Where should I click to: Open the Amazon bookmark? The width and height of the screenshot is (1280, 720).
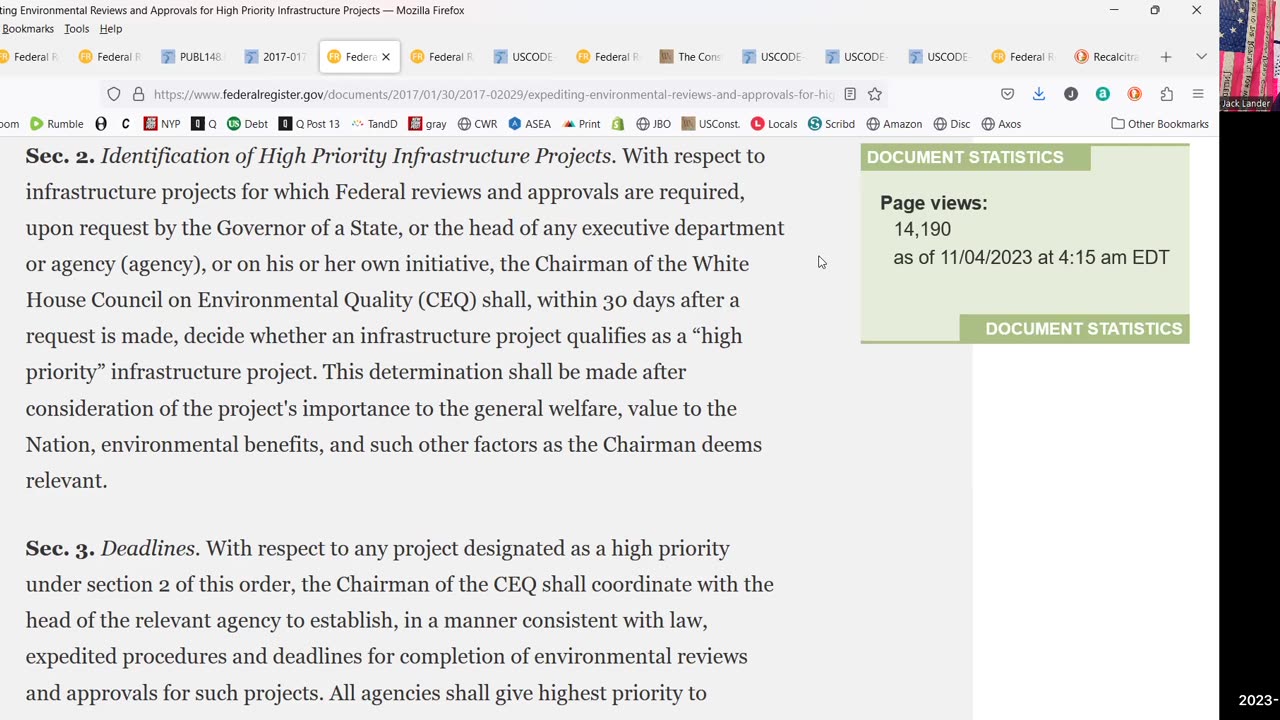pos(894,124)
